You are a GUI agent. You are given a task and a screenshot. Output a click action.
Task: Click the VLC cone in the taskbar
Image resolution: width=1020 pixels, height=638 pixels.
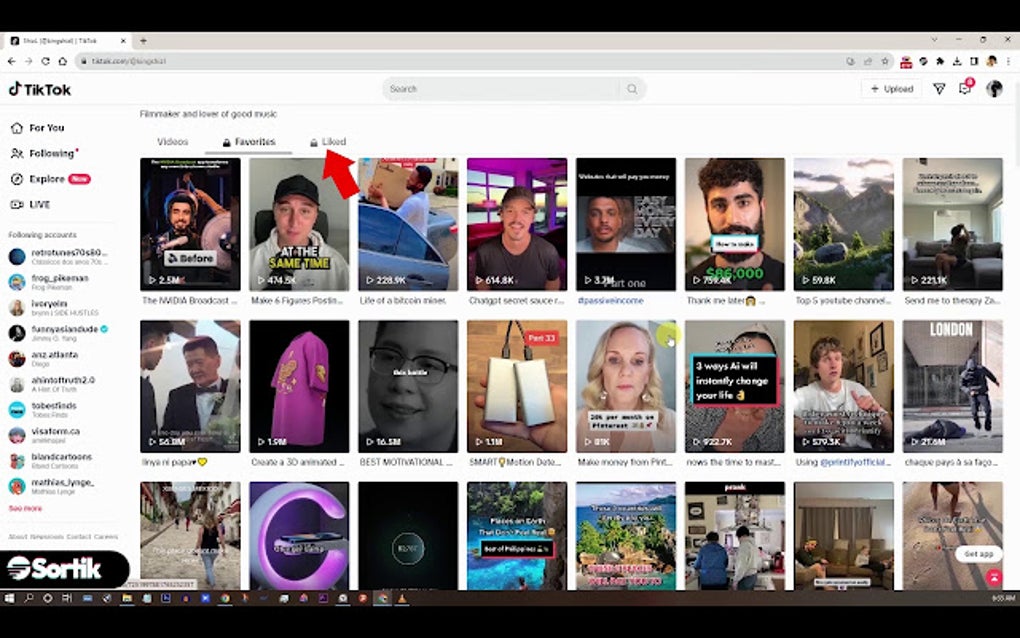(402, 598)
